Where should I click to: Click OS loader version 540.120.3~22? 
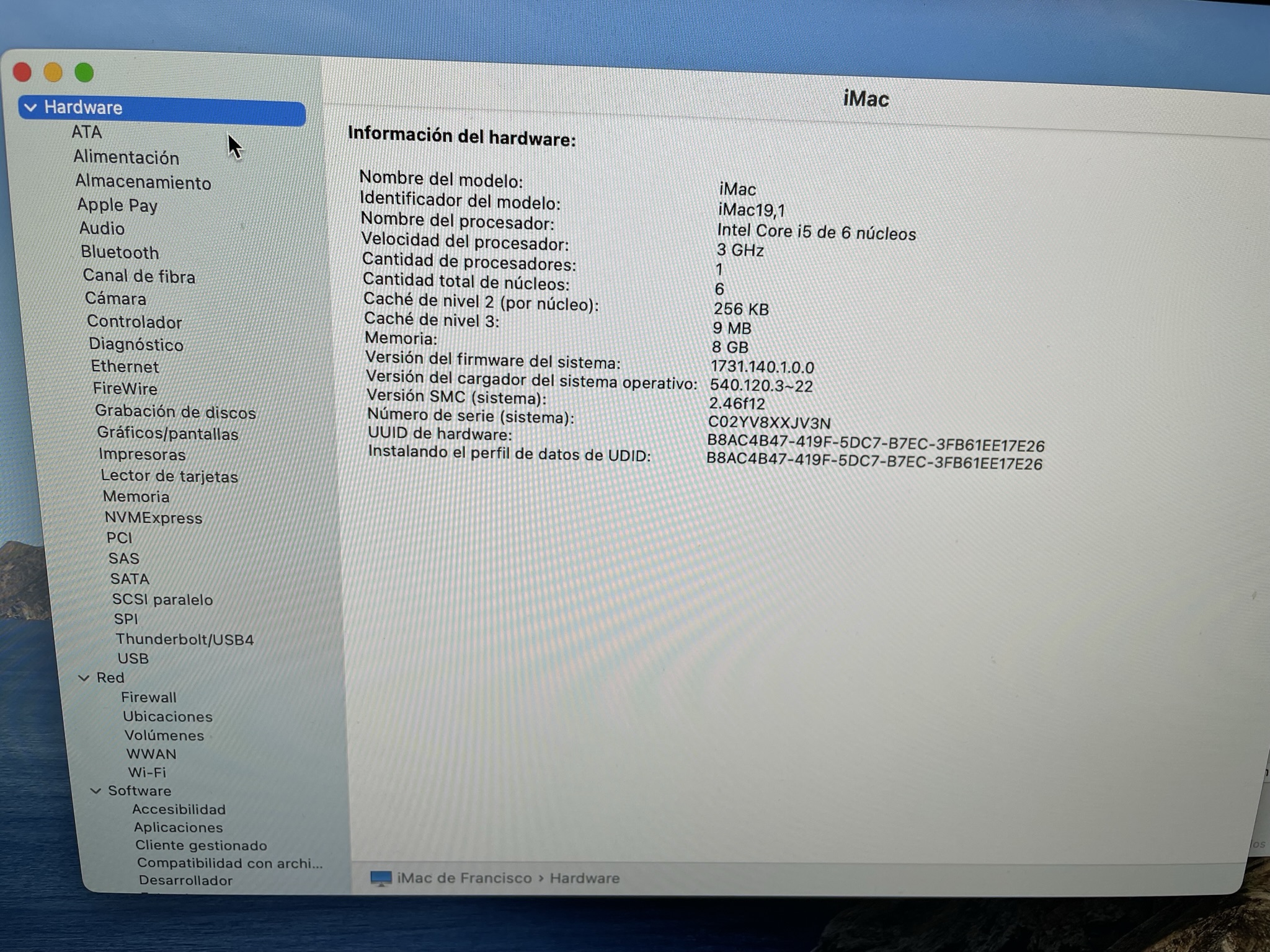[761, 386]
